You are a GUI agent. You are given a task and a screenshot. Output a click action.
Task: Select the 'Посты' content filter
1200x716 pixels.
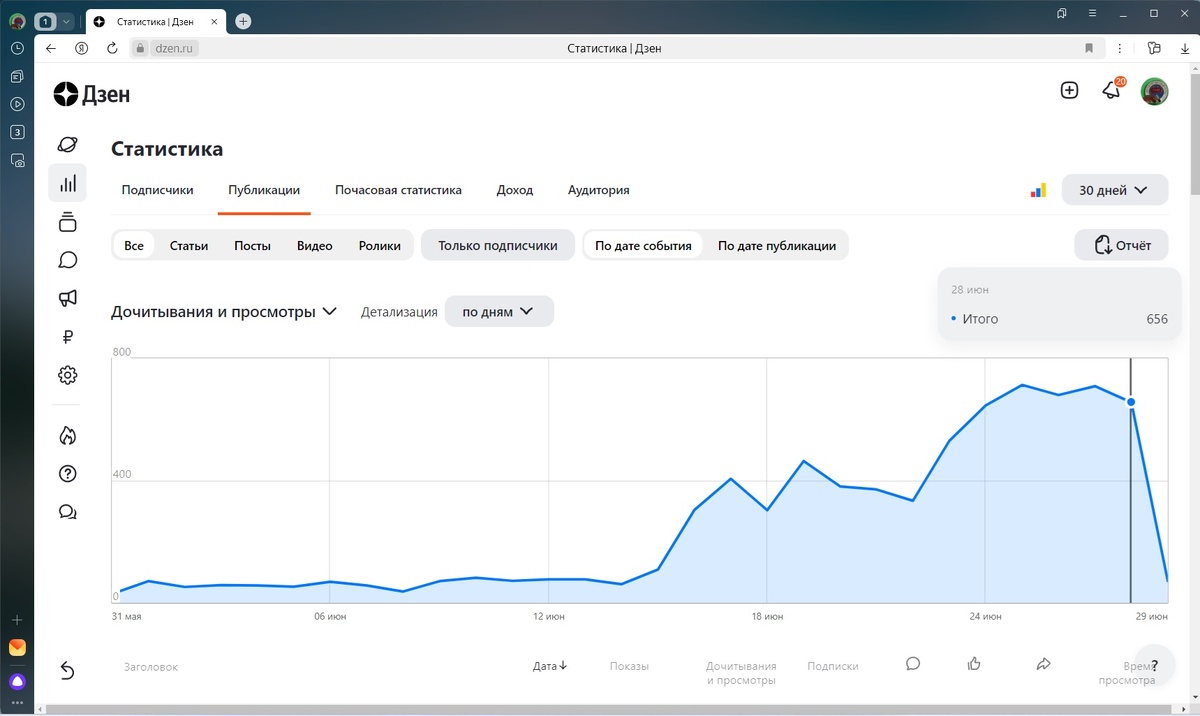pos(252,245)
